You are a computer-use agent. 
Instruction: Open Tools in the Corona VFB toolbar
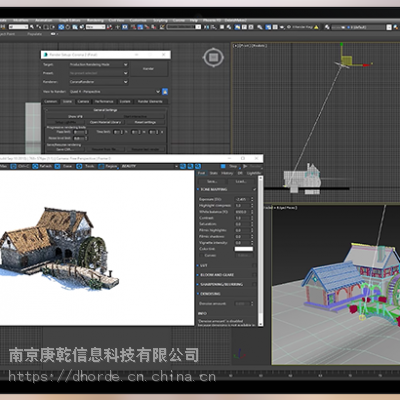tap(85, 166)
